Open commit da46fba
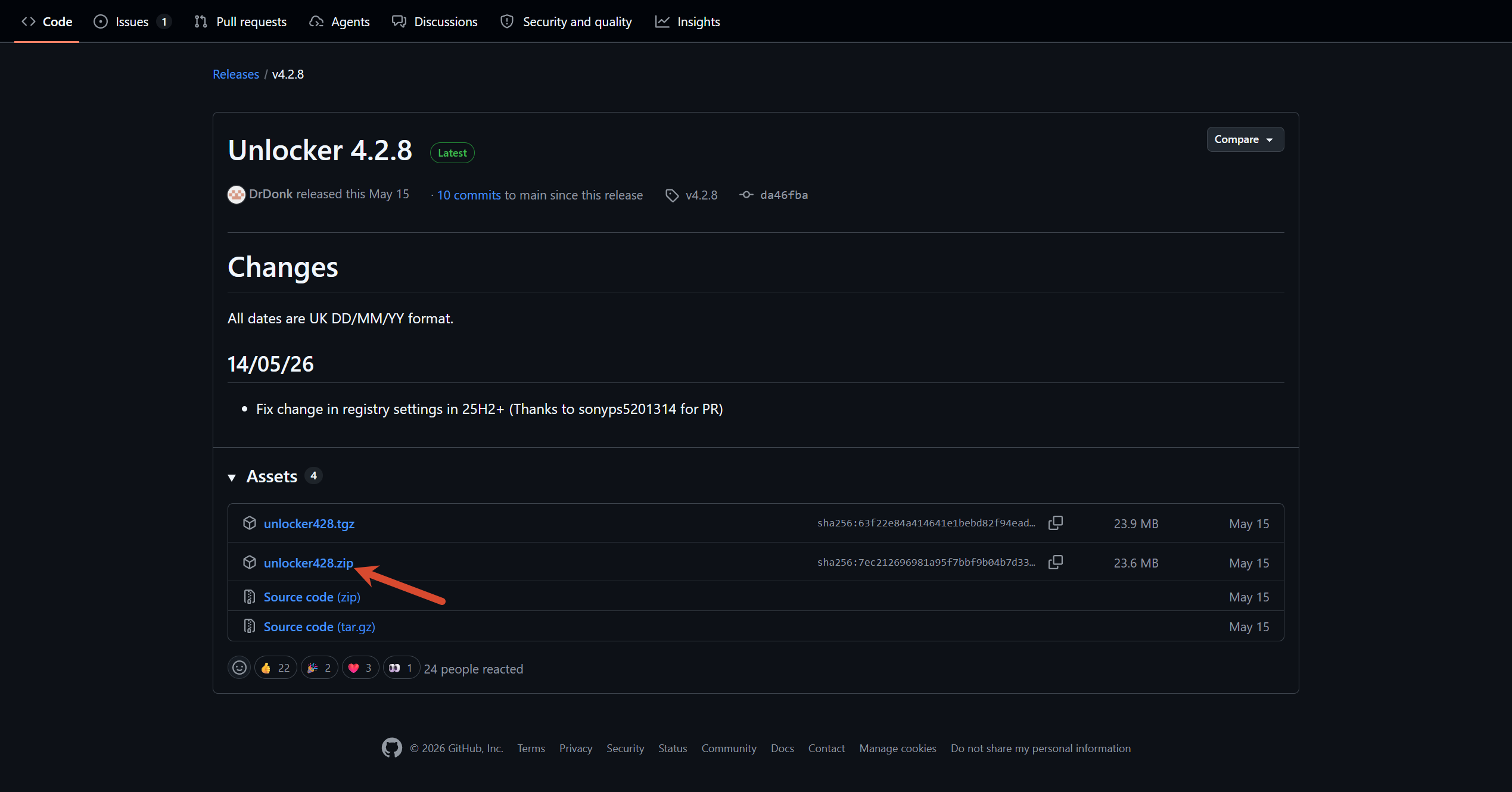The image size is (1512, 792). tap(784, 195)
